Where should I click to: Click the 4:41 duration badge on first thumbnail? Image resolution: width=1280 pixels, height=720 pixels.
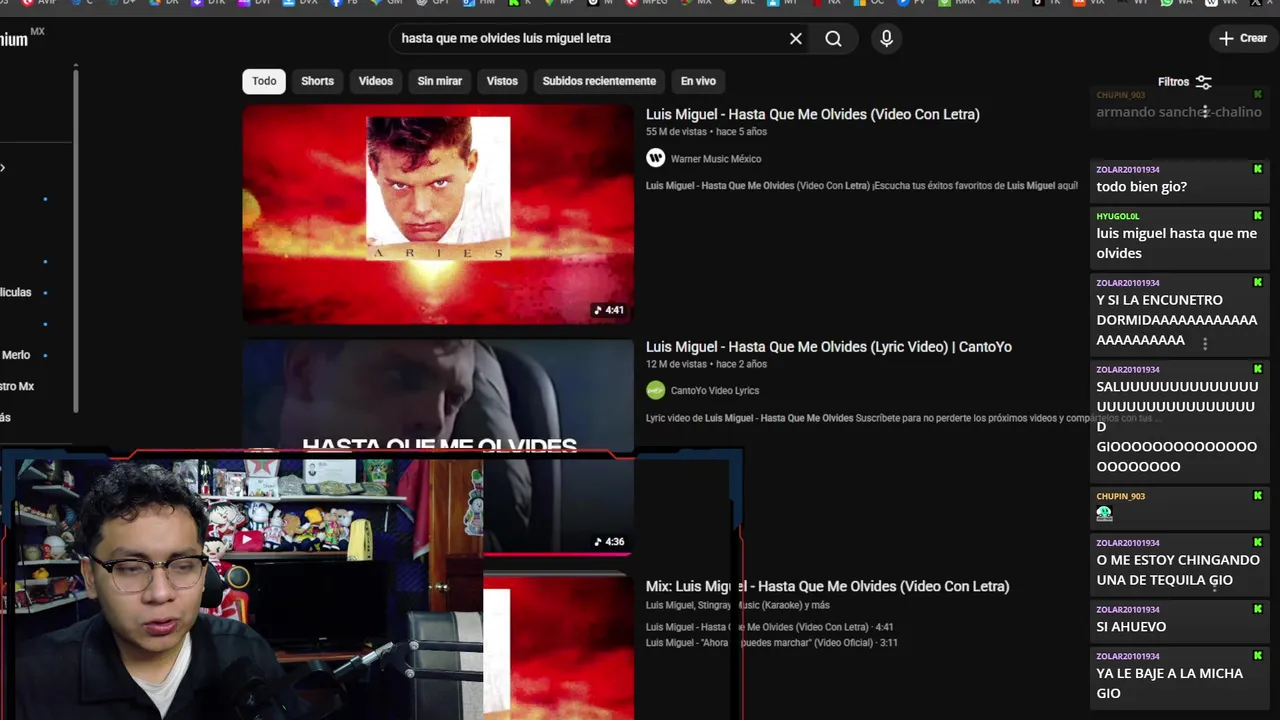point(609,310)
